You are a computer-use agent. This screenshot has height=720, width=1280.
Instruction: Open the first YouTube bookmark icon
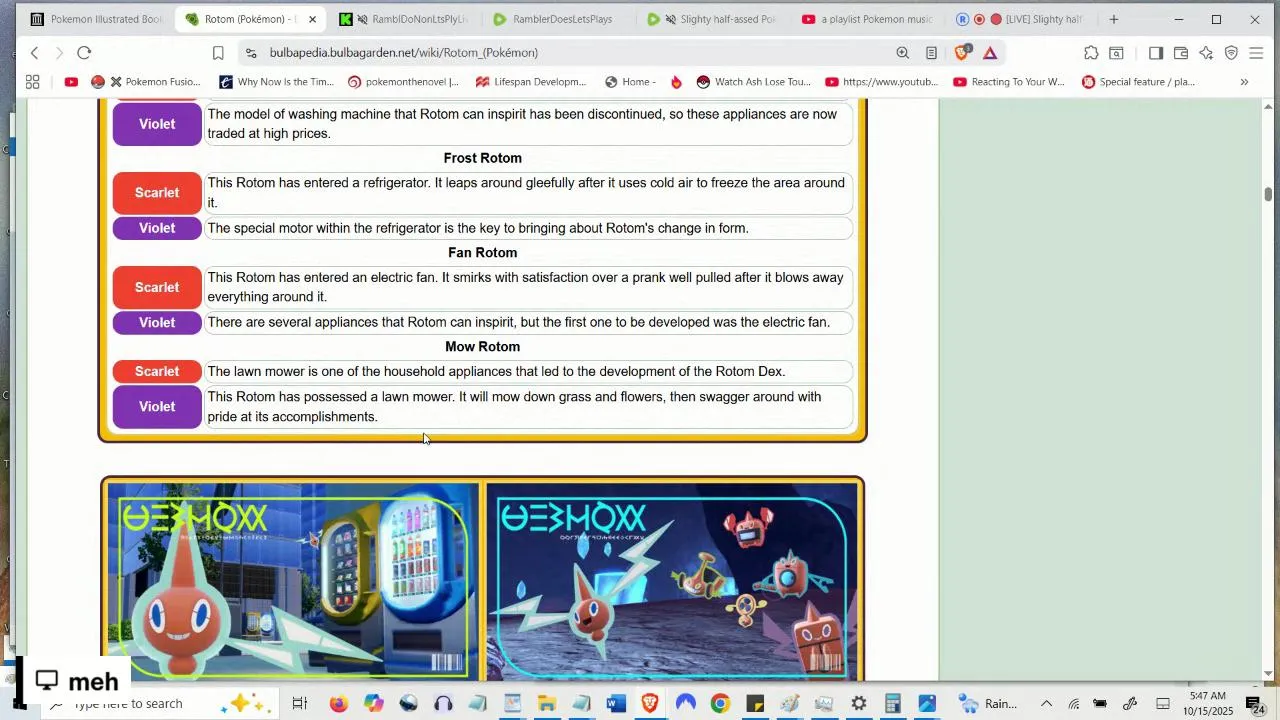(71, 82)
